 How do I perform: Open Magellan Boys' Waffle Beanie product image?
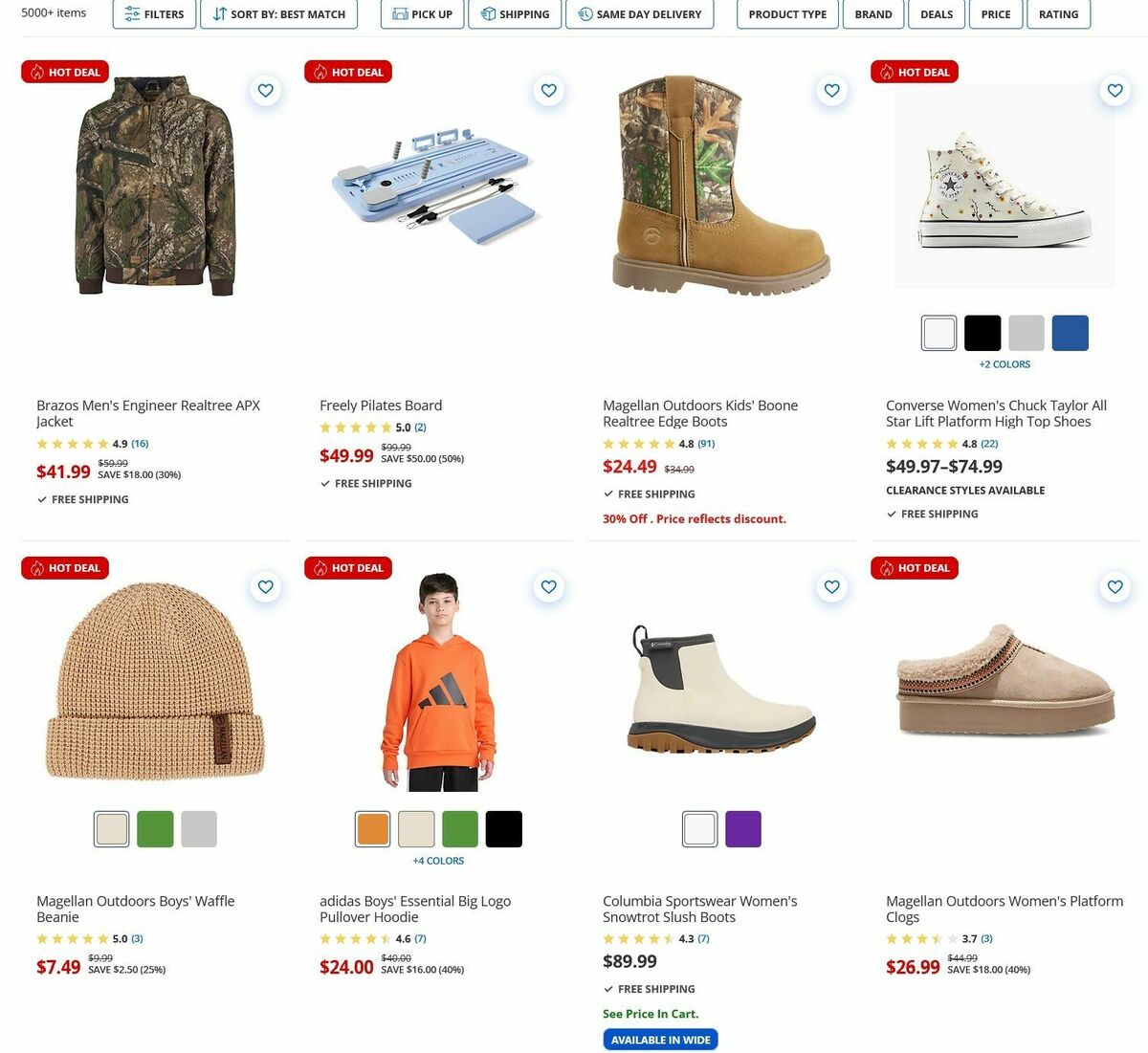click(155, 681)
